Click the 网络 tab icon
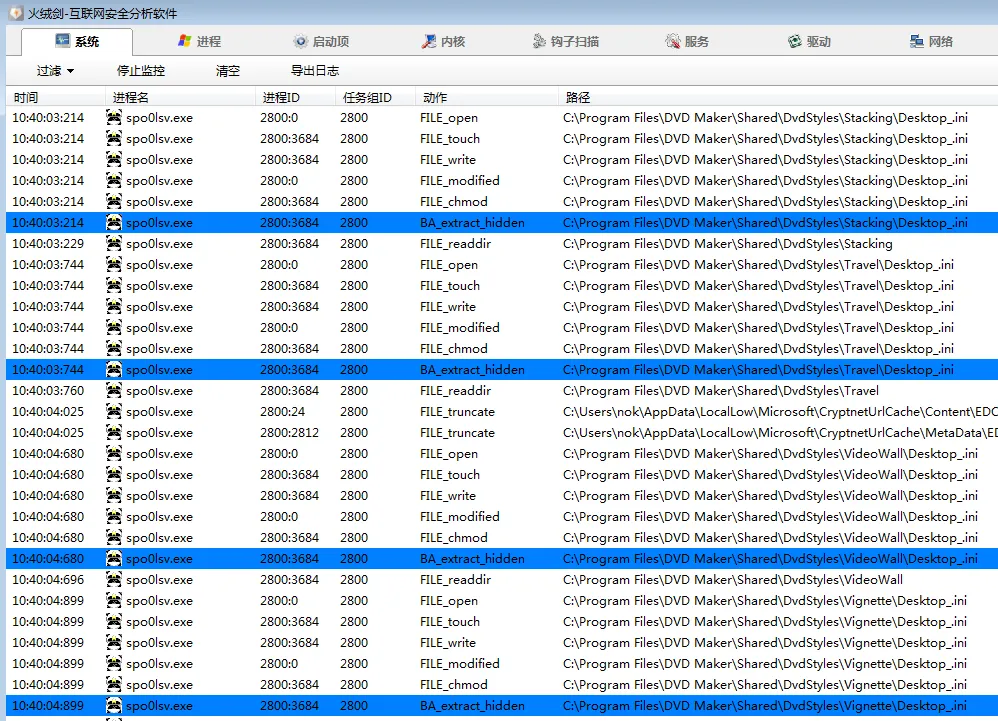The height and width of the screenshot is (721, 998). pyautogui.click(x=916, y=41)
